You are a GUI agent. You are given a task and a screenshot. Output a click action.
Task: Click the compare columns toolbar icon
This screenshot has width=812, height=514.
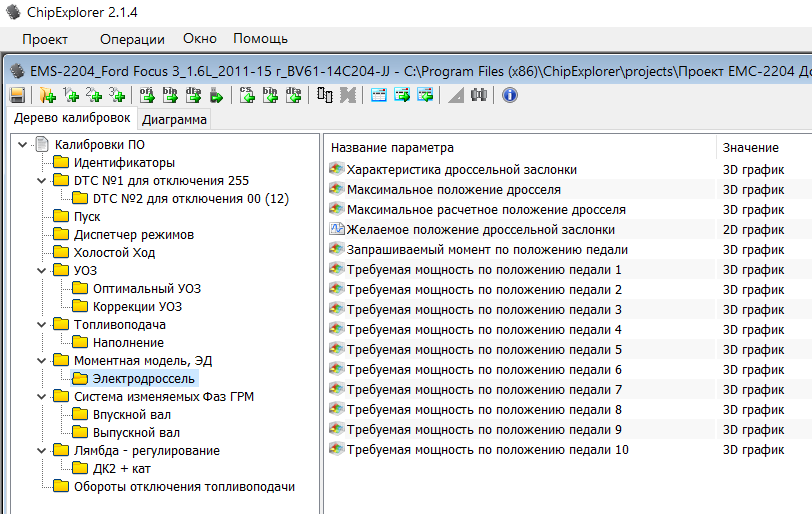coord(325,96)
